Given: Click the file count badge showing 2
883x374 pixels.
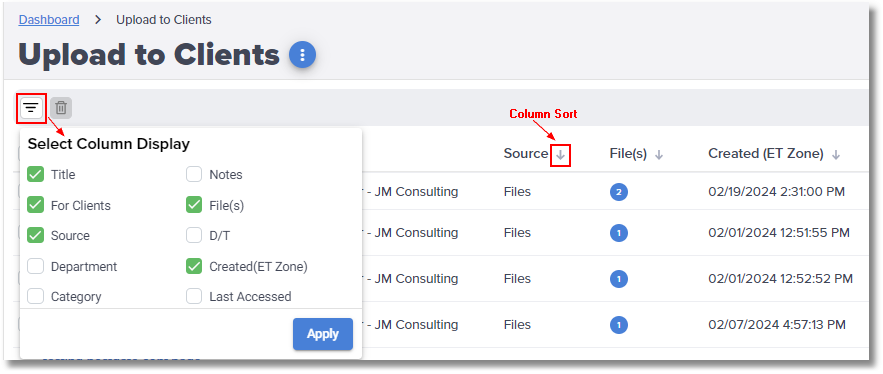Looking at the screenshot, I should point(618,192).
